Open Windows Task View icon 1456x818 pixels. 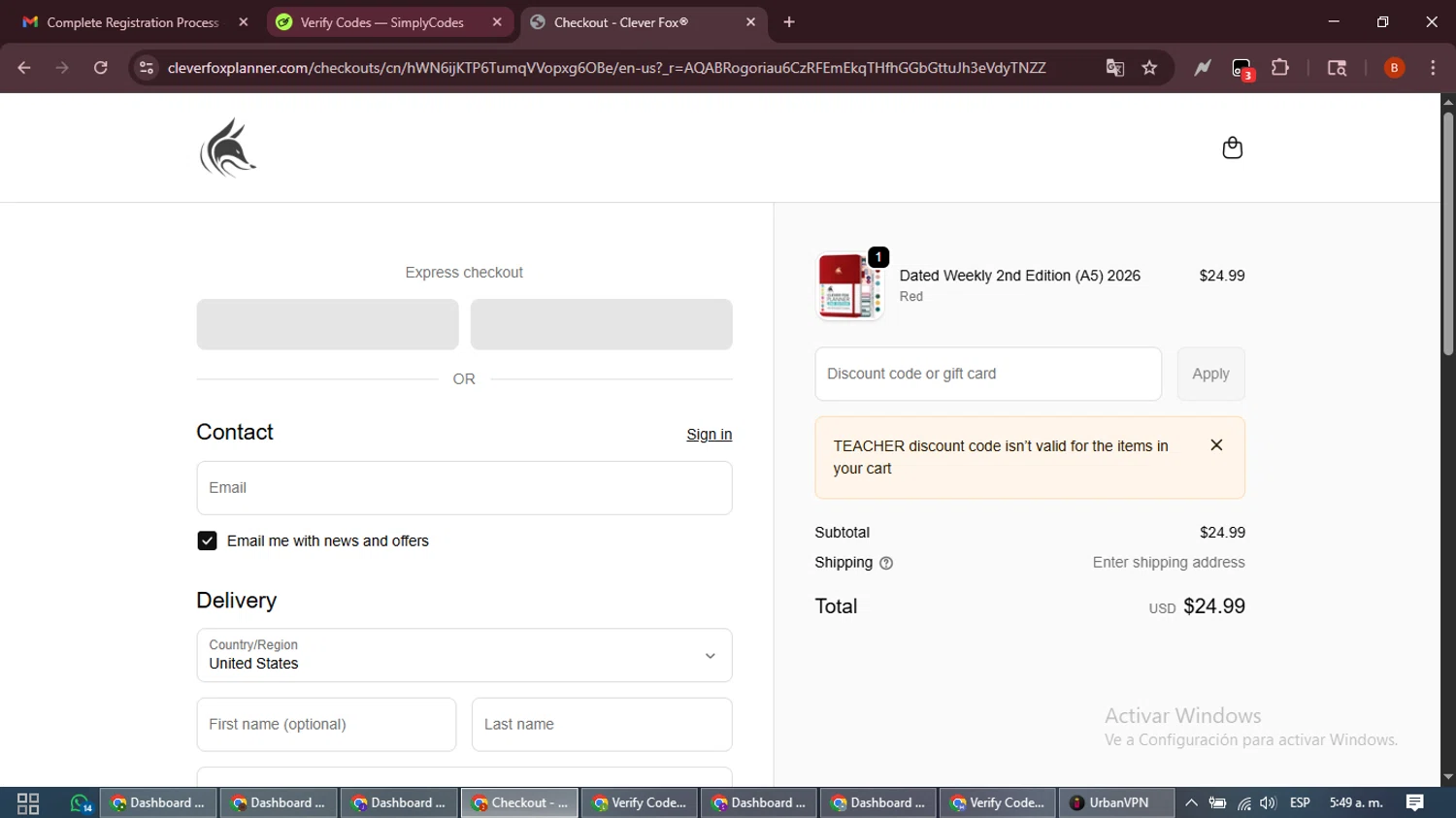tap(28, 803)
